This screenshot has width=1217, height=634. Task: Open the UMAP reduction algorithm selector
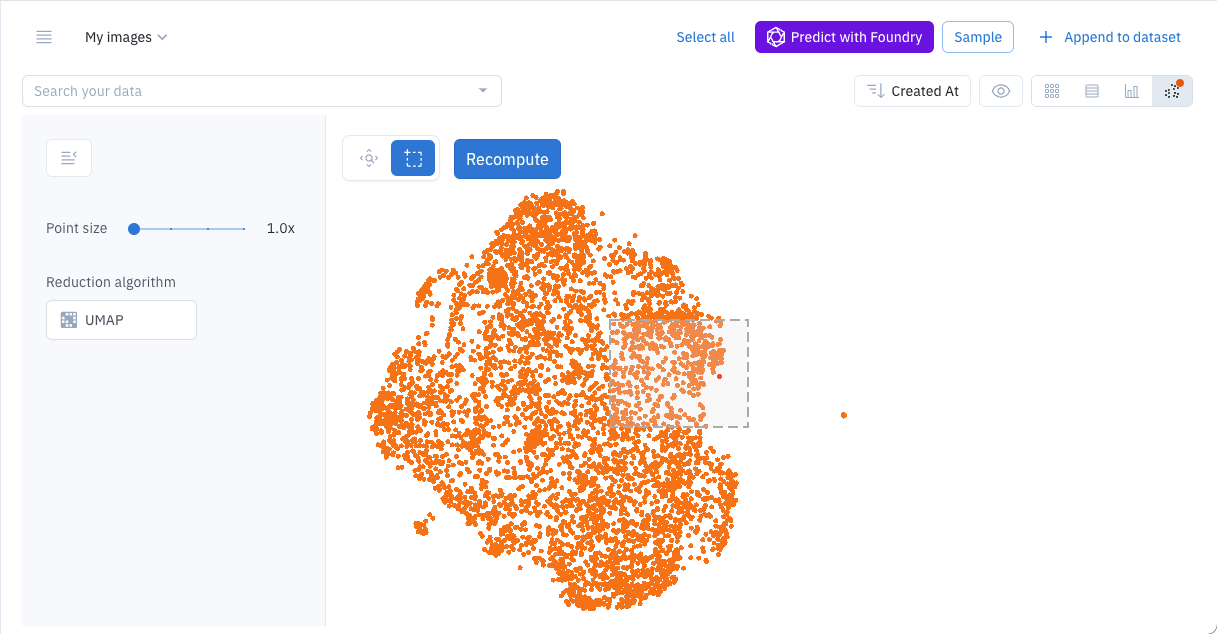pos(121,320)
